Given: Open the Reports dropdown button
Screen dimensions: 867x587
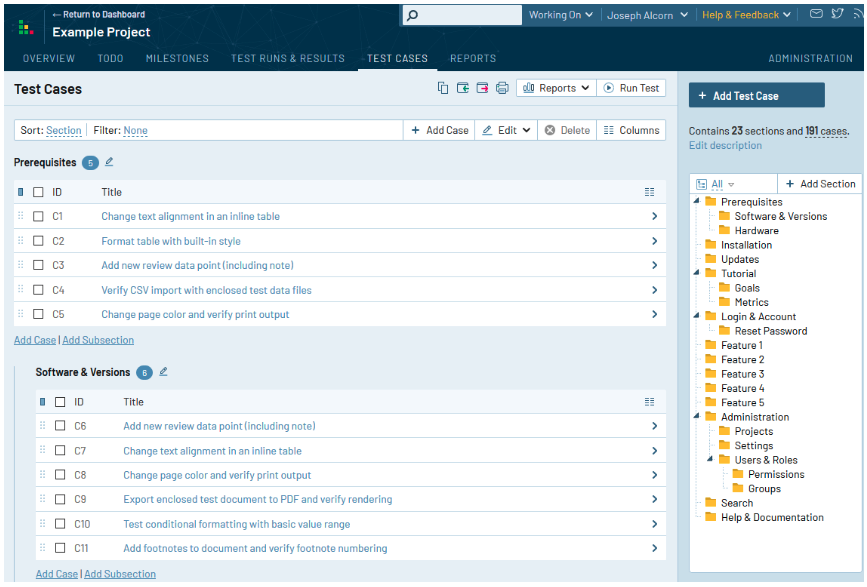Looking at the screenshot, I should tap(556, 88).
